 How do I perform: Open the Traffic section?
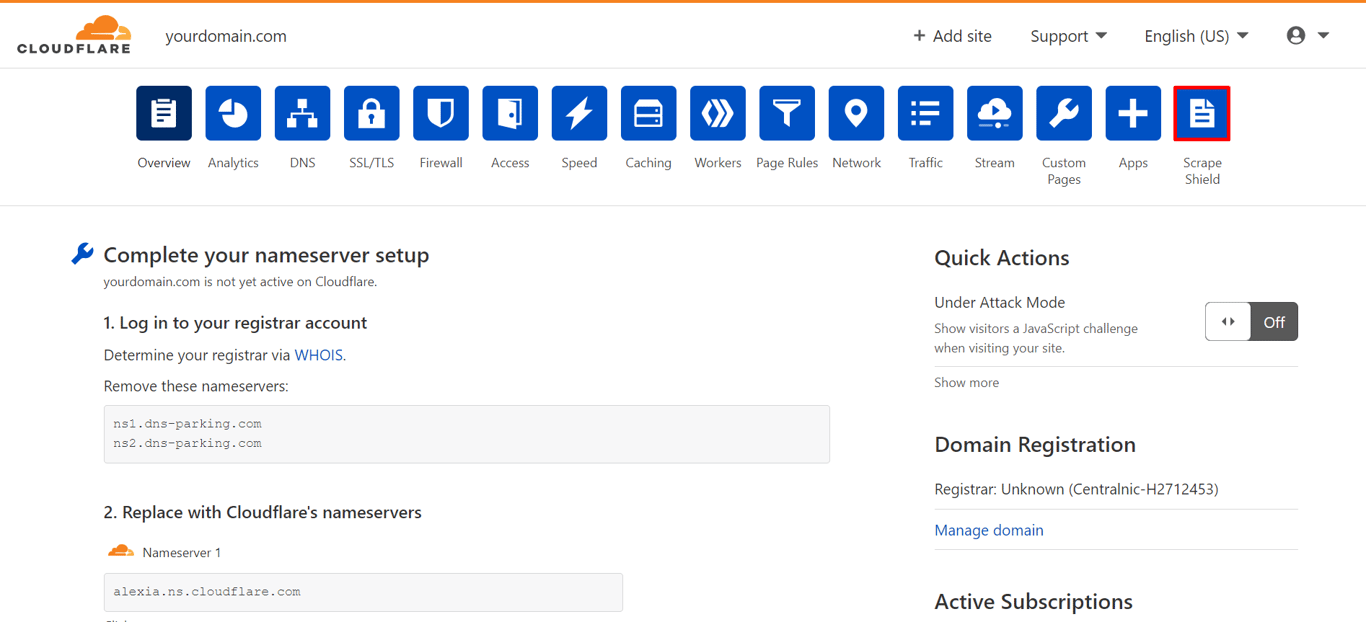coord(925,113)
